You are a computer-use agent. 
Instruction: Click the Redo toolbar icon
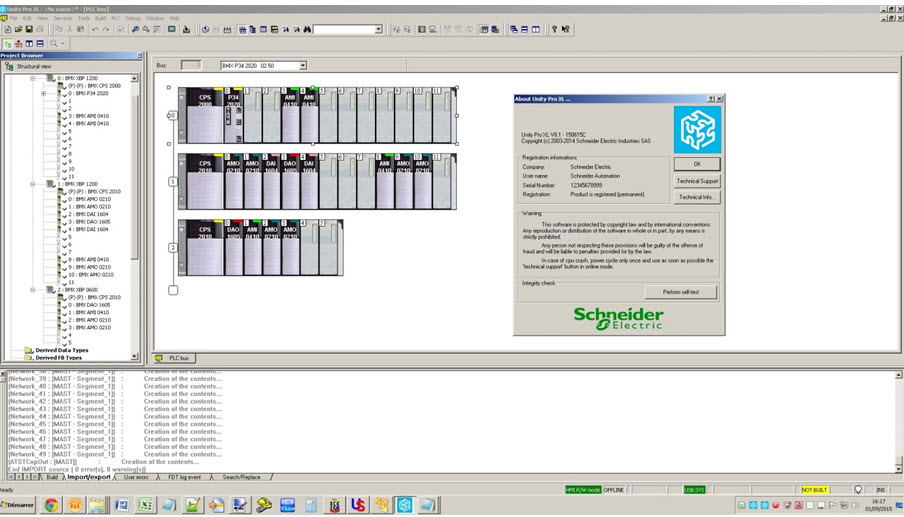coord(106,29)
